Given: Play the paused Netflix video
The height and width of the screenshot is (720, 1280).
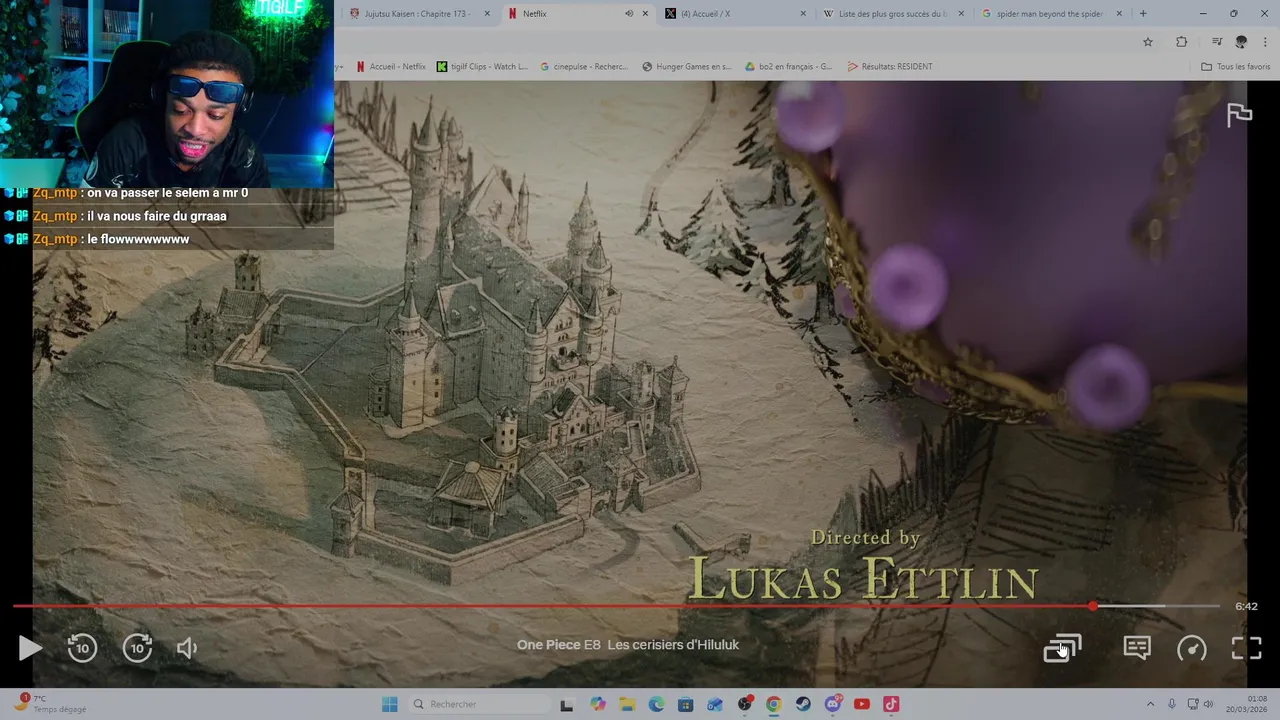Looking at the screenshot, I should 29,648.
